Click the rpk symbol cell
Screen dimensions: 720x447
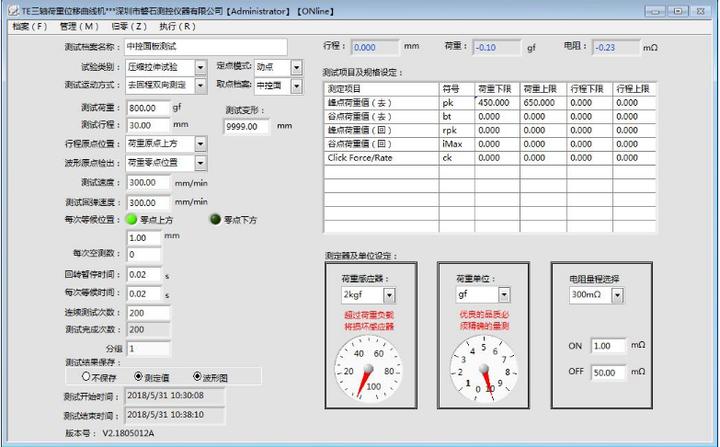click(x=457, y=130)
